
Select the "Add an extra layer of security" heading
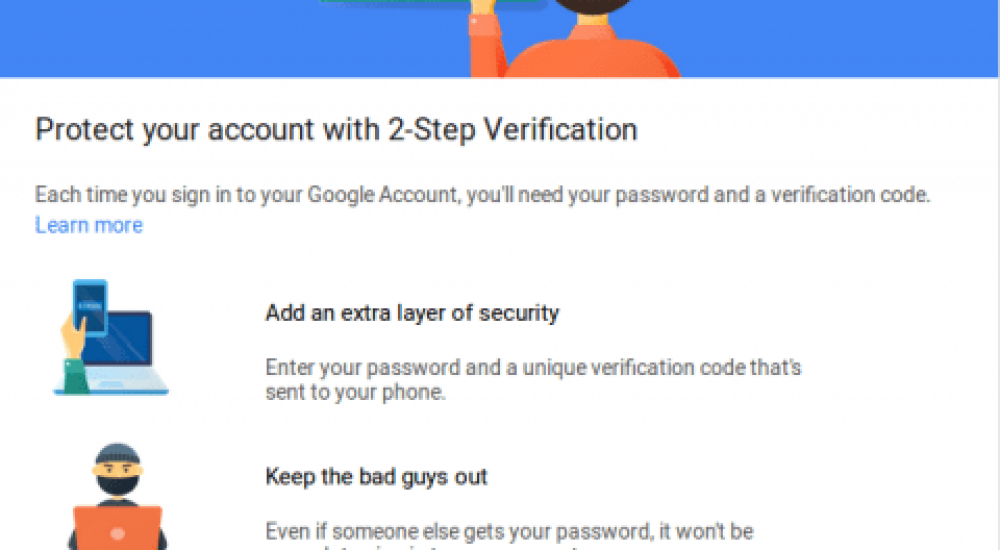tap(412, 313)
